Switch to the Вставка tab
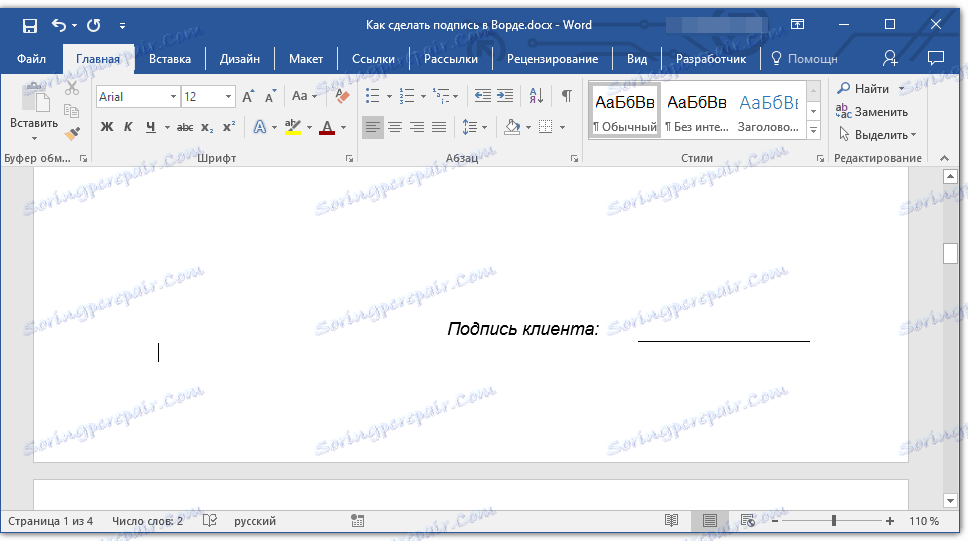 click(170, 59)
